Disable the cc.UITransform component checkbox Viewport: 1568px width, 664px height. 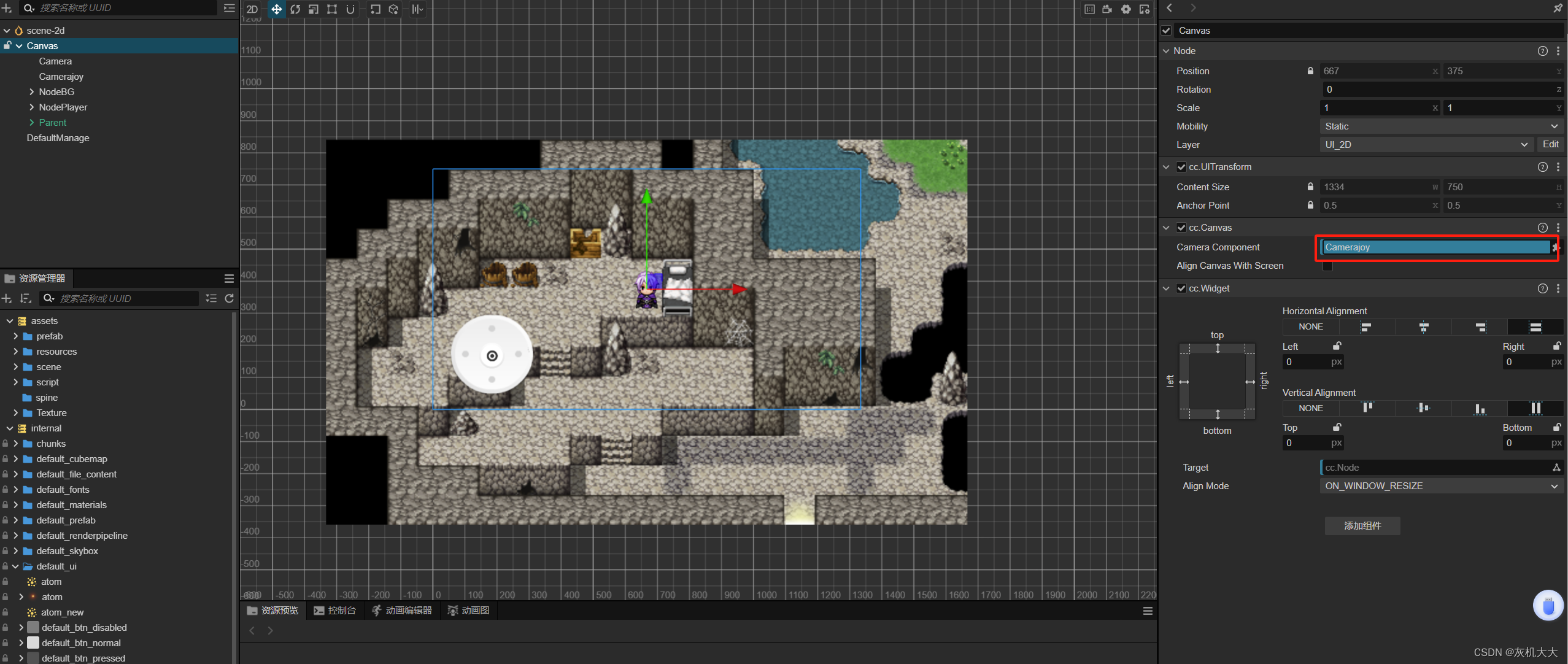tap(1181, 167)
